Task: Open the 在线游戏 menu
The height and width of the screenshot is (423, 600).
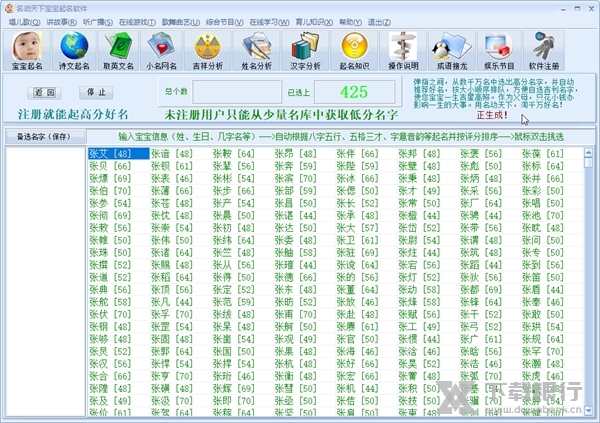Action: 137,22
